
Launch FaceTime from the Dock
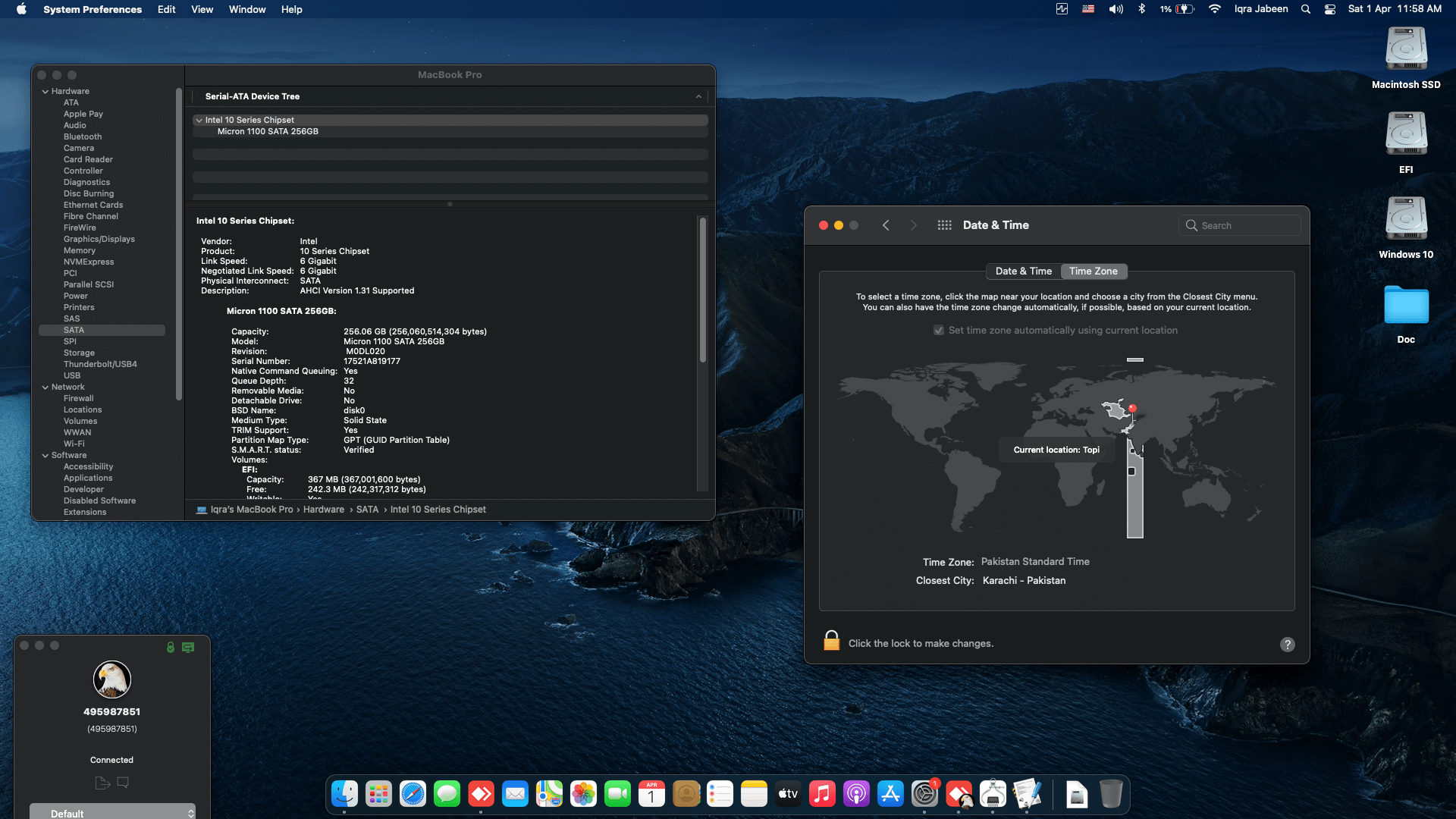click(x=617, y=794)
